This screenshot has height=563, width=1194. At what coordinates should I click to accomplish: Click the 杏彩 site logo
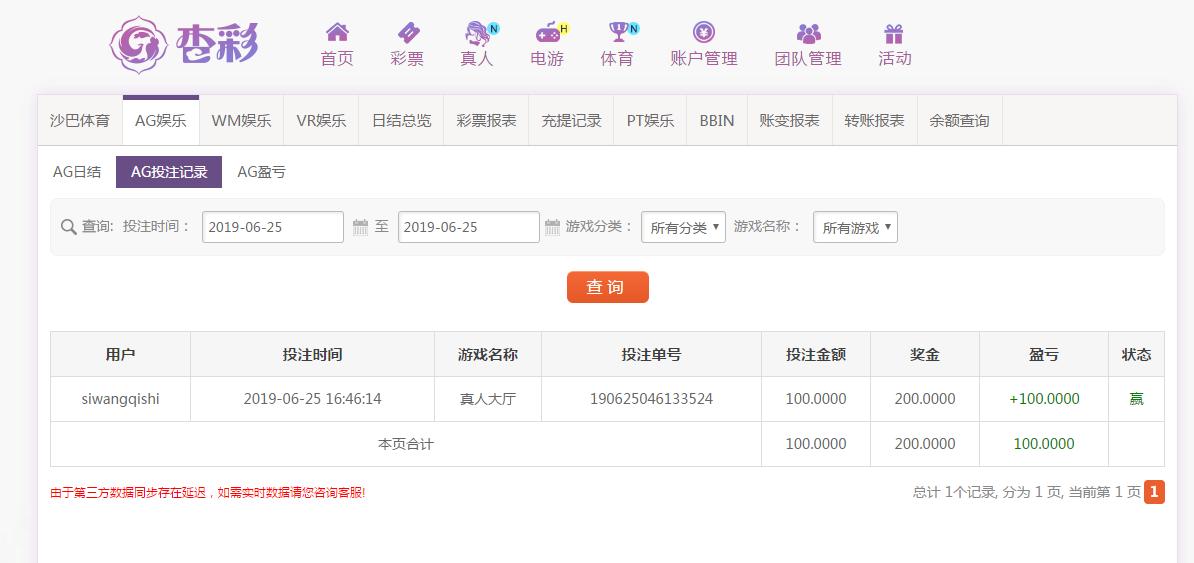pos(186,44)
